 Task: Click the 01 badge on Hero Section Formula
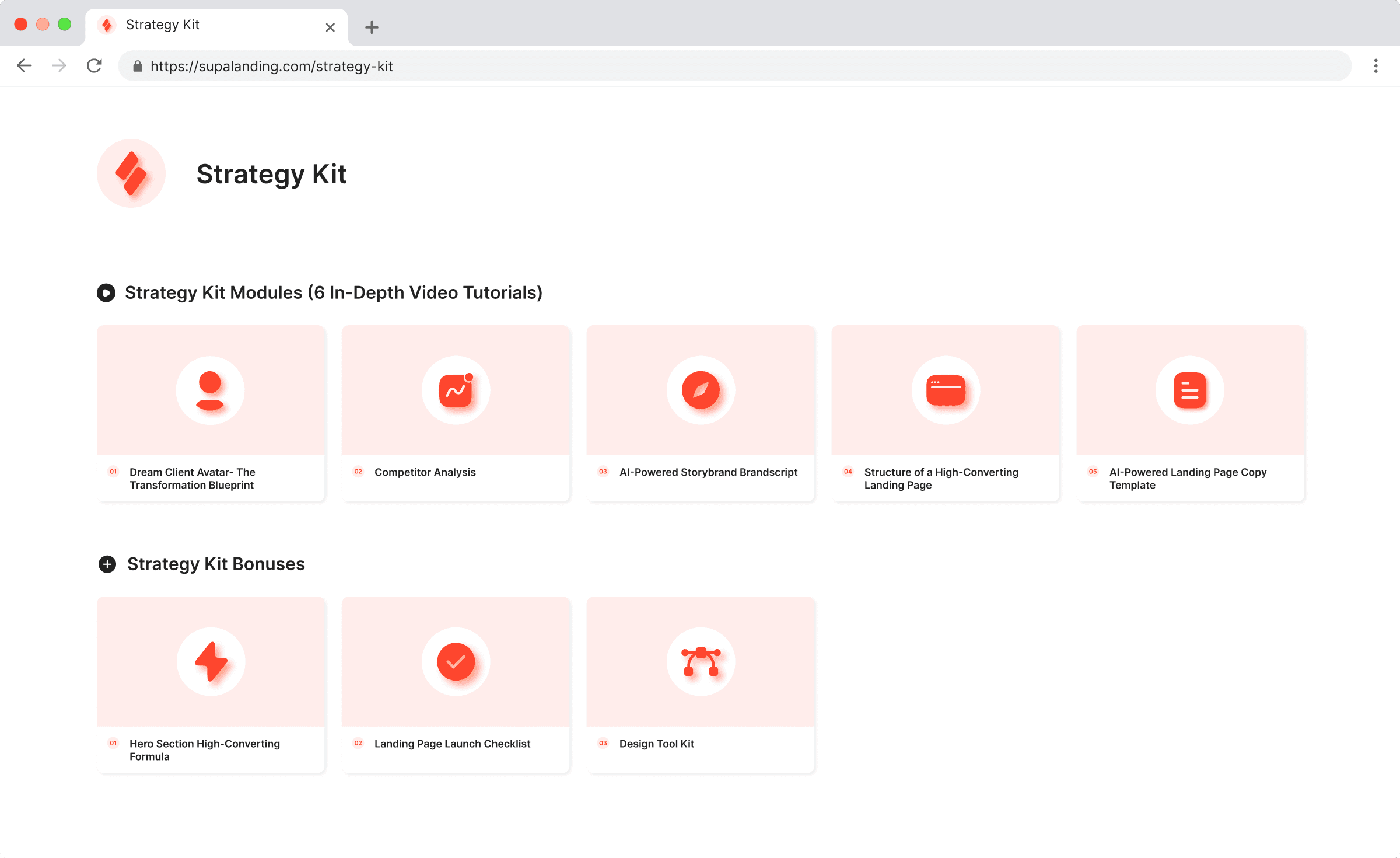click(113, 743)
